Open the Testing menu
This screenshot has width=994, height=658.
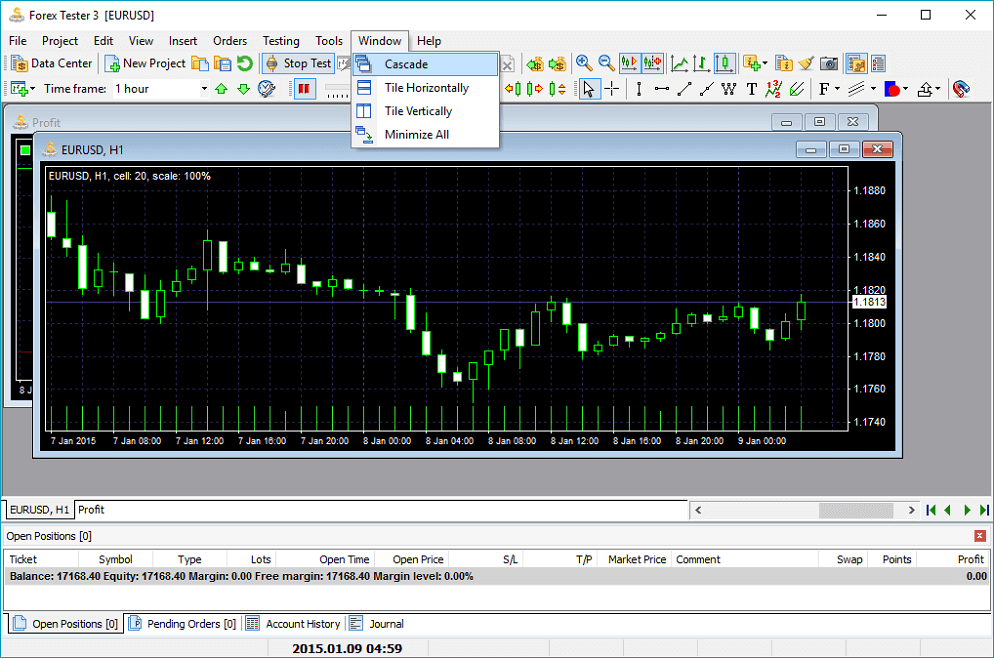tap(281, 41)
